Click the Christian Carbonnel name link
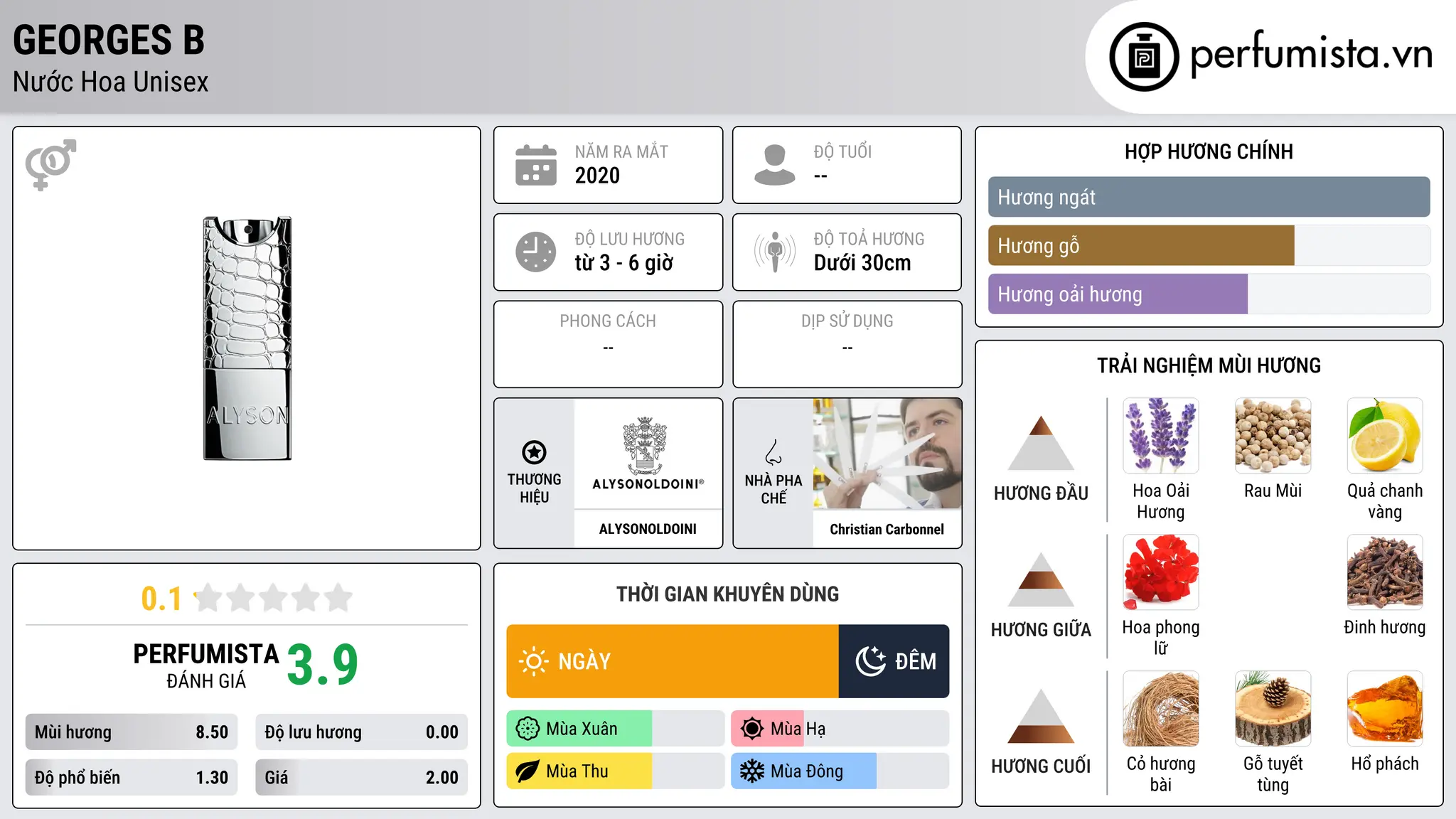The width and height of the screenshot is (1456, 819). pos(887,529)
